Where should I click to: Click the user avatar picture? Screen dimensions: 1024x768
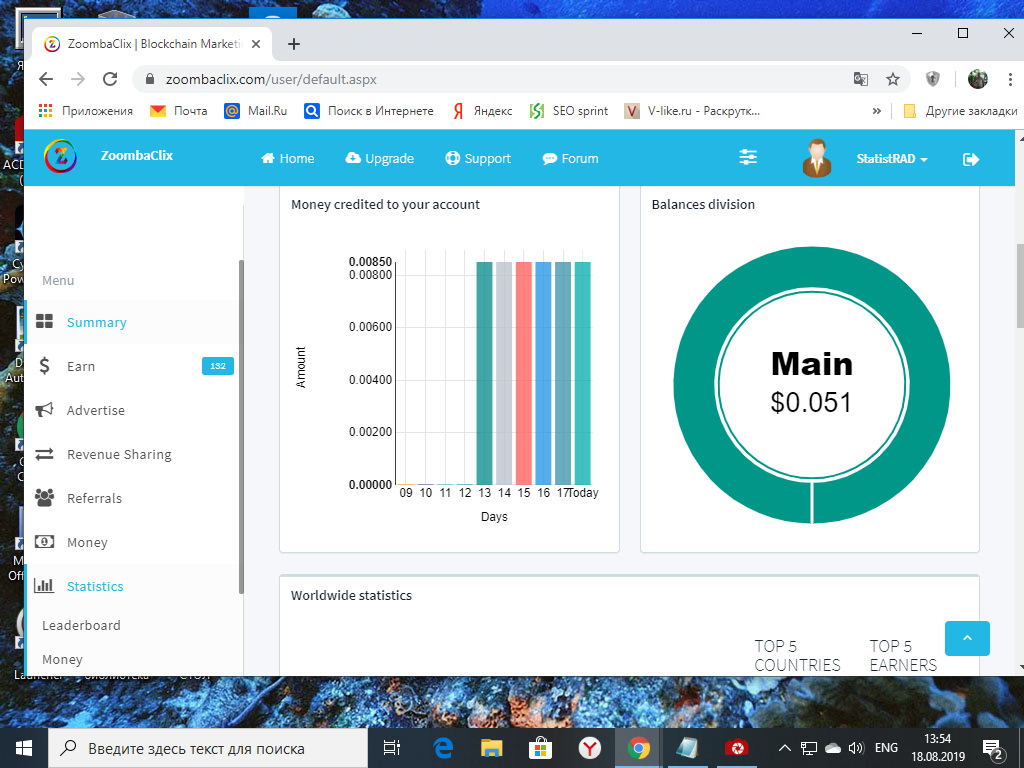(816, 157)
